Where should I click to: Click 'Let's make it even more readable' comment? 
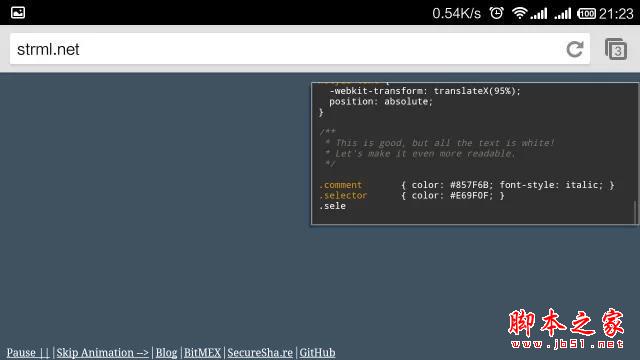[420, 153]
